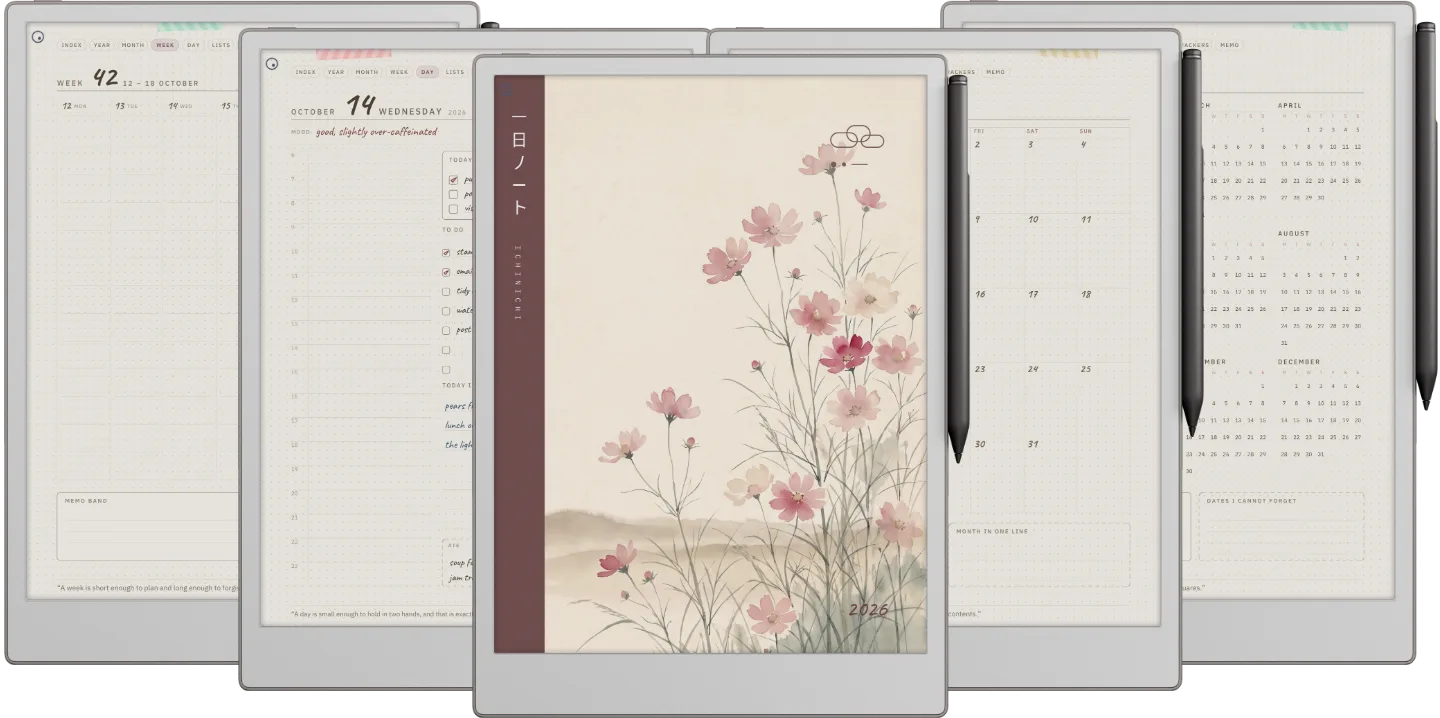Tap '14 WED' column on the week planner
Image resolution: width=1440 pixels, height=718 pixels.
click(181, 105)
